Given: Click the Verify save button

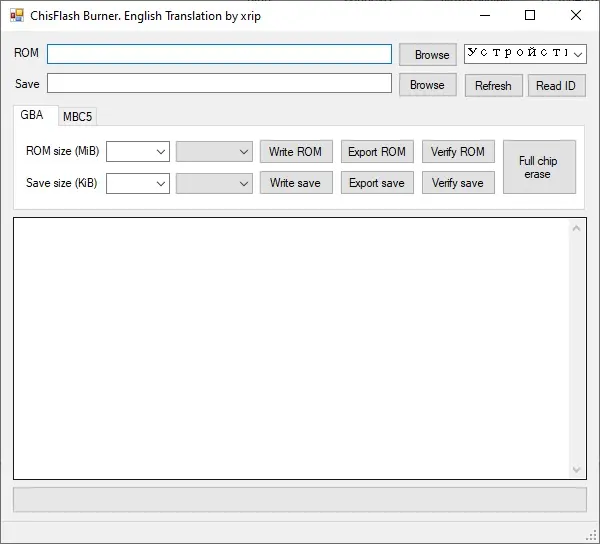Looking at the screenshot, I should point(458,183).
